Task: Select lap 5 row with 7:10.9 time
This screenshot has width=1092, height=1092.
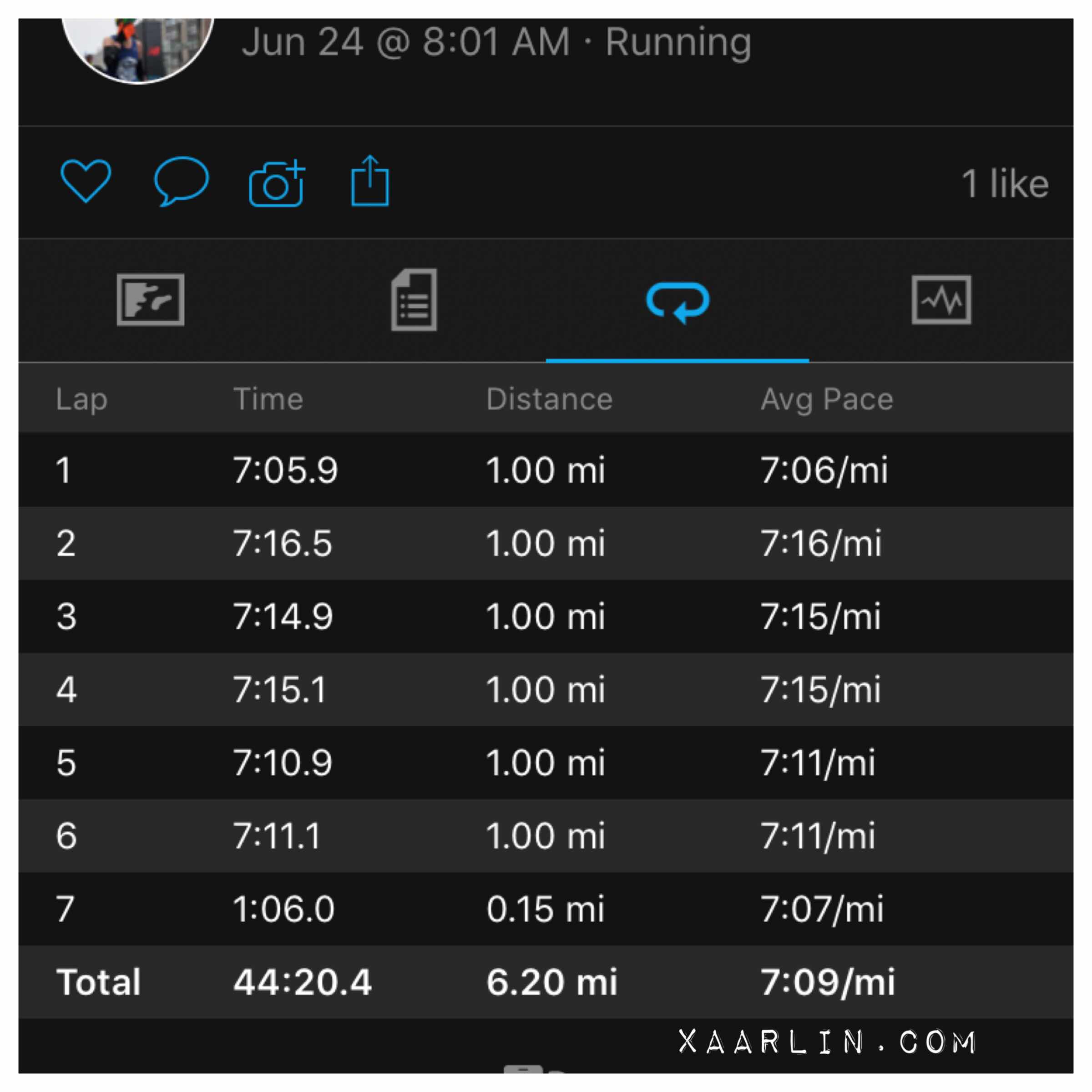Action: 546,763
